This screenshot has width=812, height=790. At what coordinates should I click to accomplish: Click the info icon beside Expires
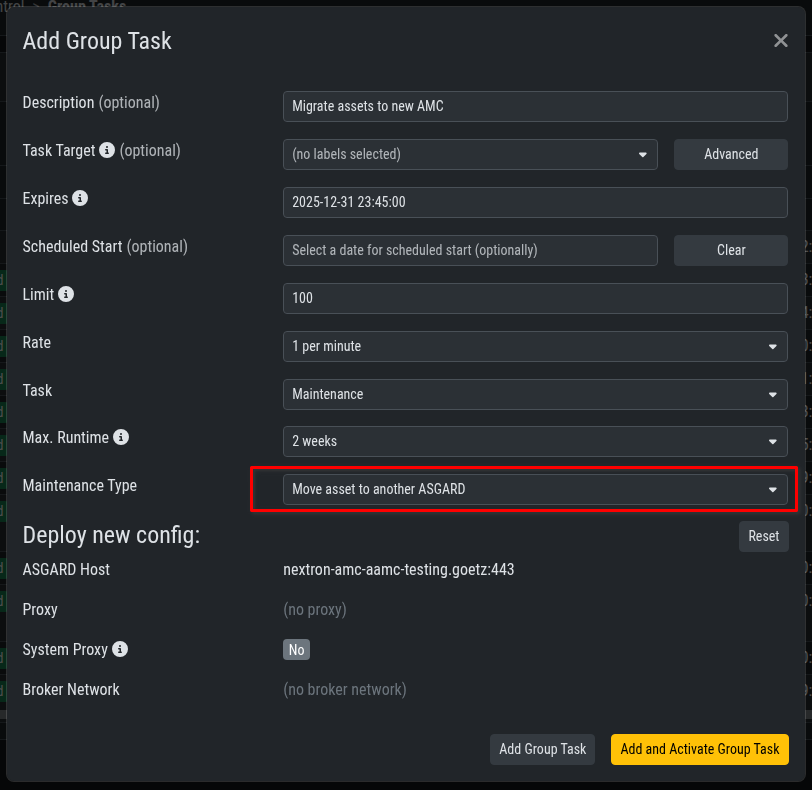[81, 199]
